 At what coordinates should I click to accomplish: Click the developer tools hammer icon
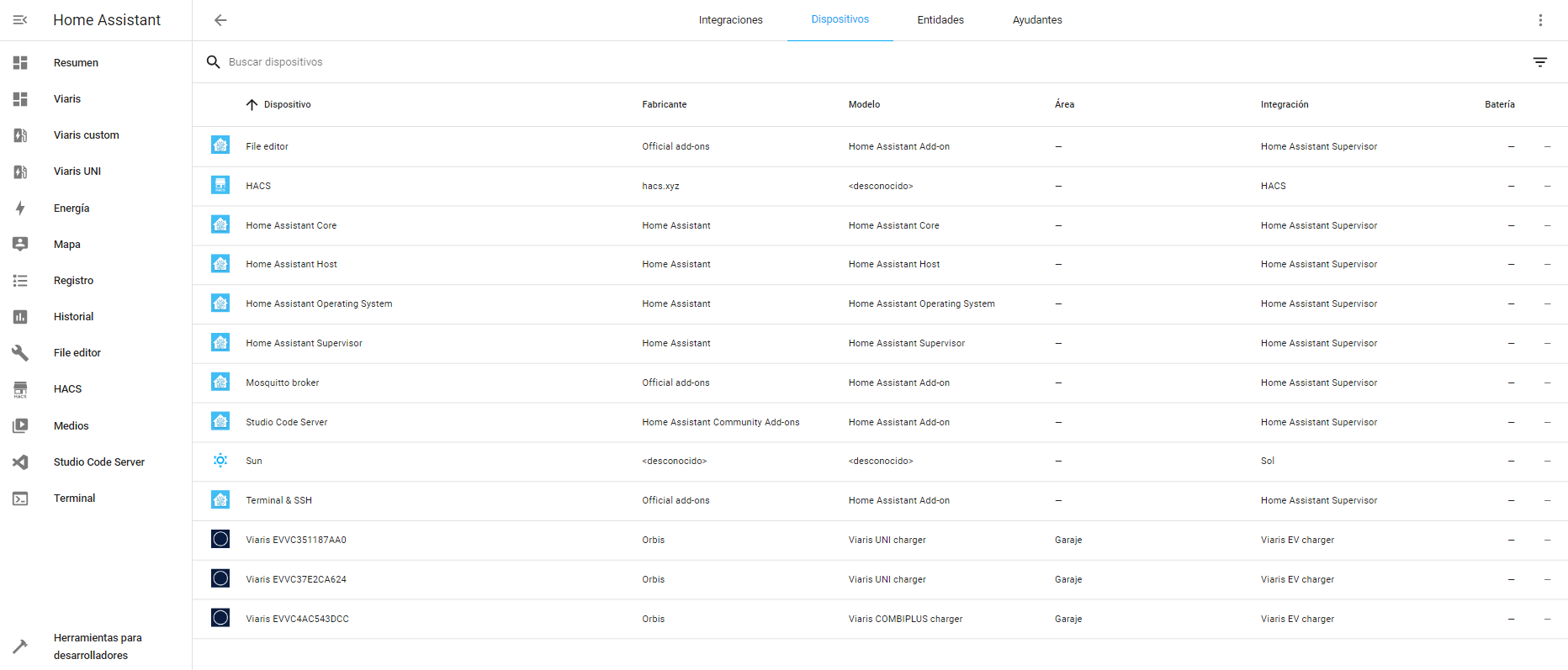(x=20, y=646)
